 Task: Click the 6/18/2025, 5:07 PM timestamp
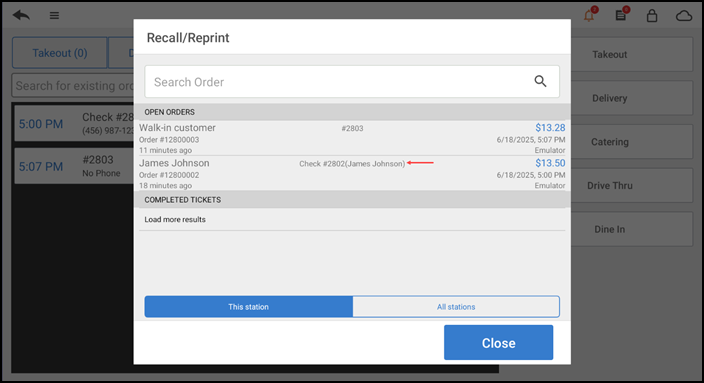[x=531, y=140]
